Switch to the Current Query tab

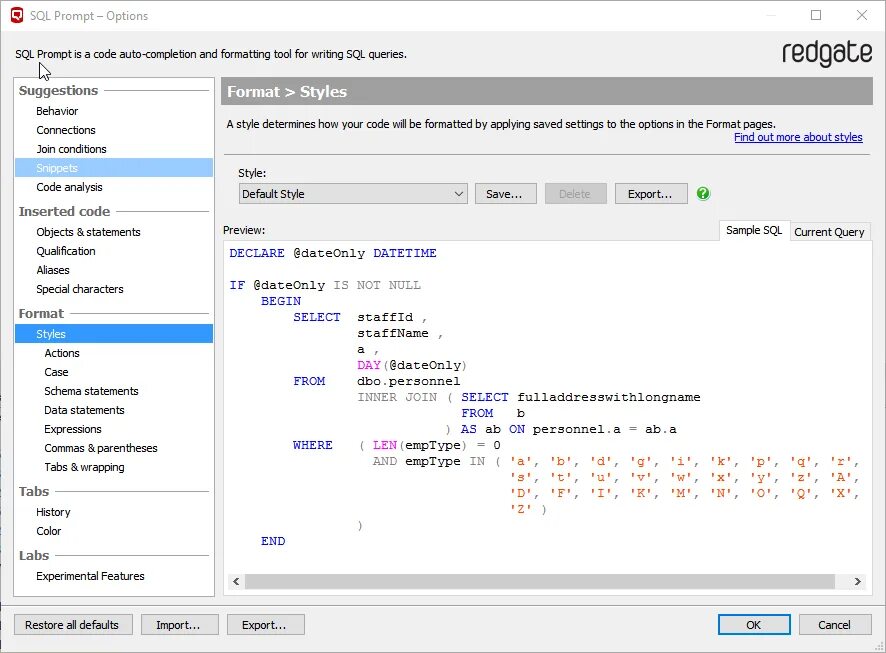pyautogui.click(x=829, y=232)
